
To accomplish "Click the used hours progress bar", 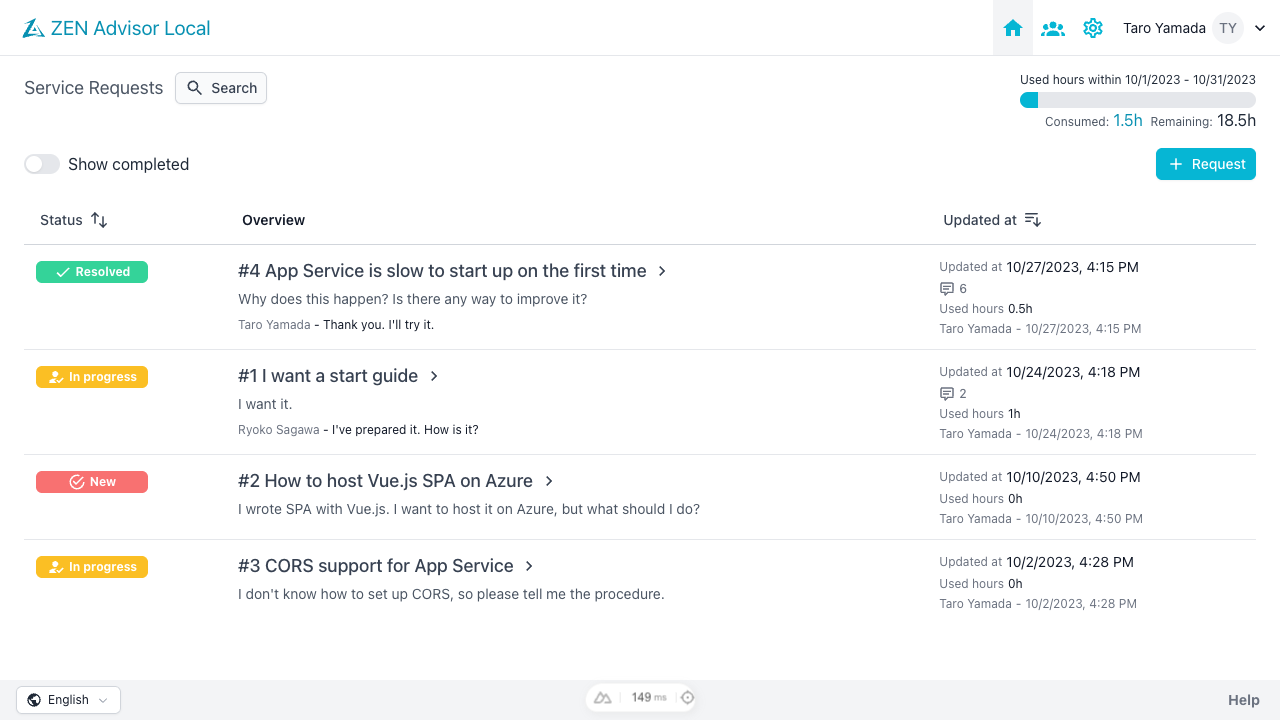I will coord(1138,100).
